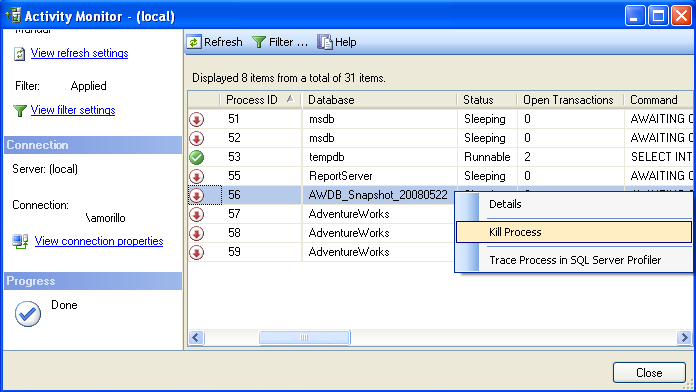The width and height of the screenshot is (696, 392).
Task: Click the scroll left arrow
Action: [x=196, y=337]
